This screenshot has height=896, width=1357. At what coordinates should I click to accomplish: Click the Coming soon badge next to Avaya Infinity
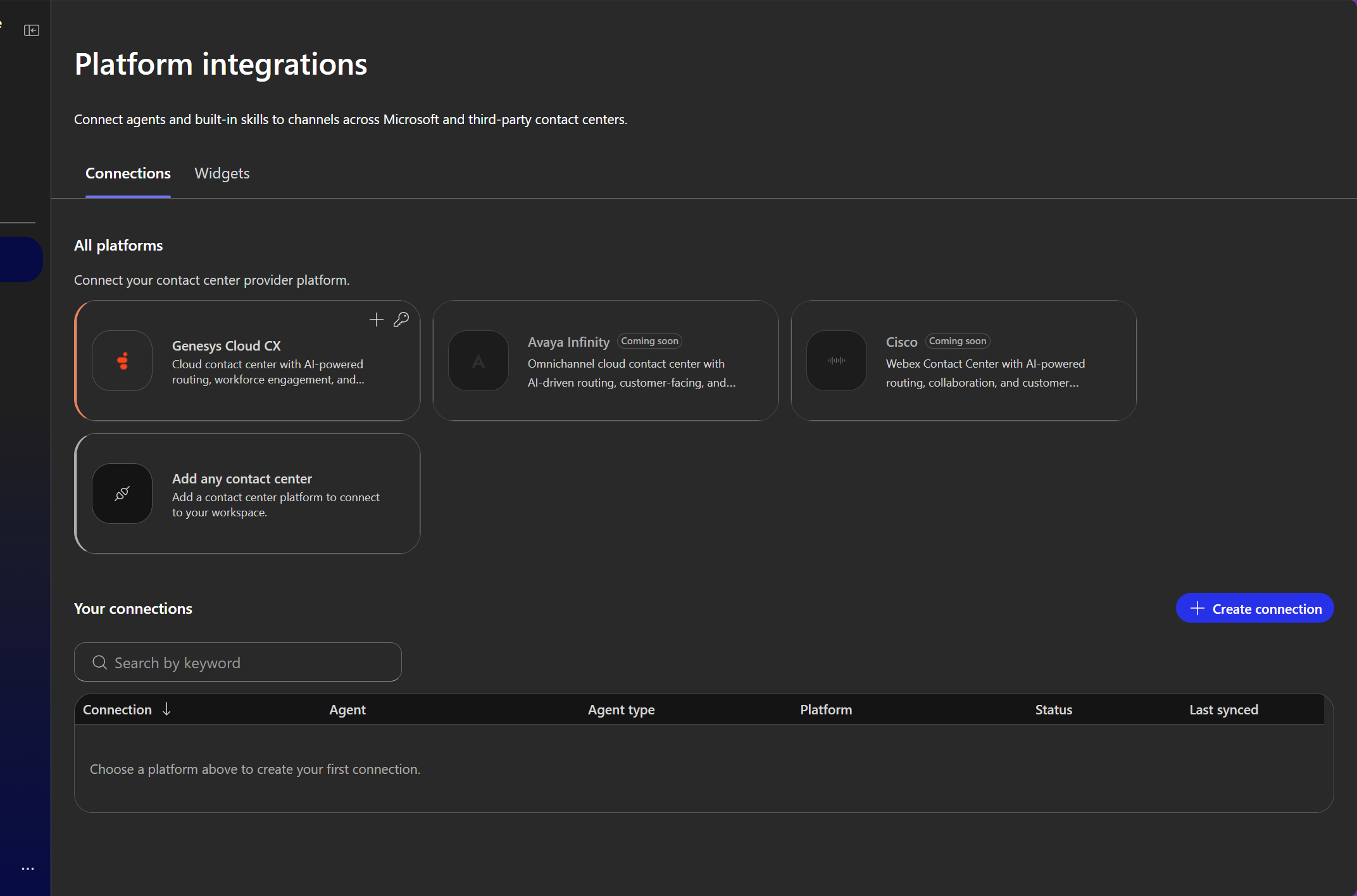coord(649,341)
